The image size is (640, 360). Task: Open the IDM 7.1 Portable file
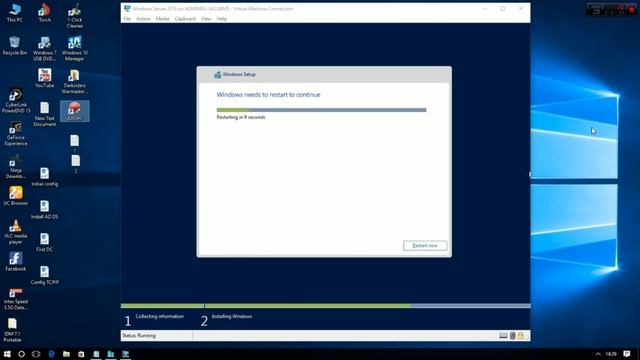[12, 330]
